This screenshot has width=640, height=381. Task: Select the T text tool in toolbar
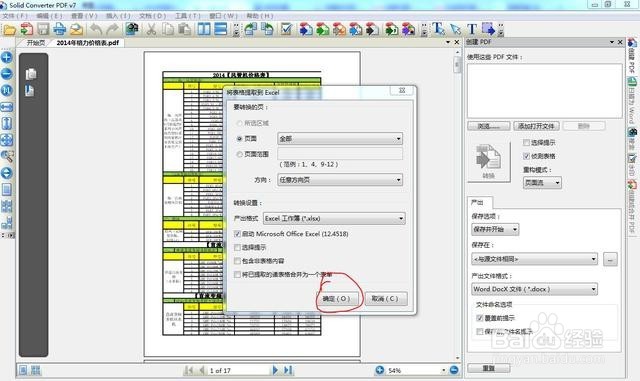tap(472, 29)
